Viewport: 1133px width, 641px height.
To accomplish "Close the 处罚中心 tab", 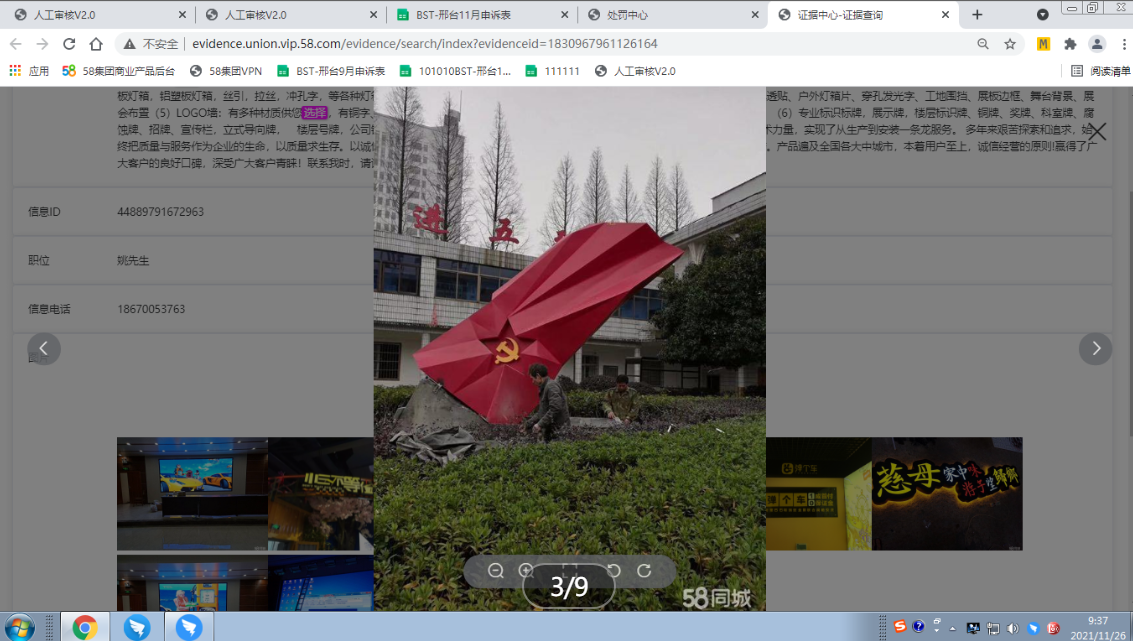I will 754,14.
